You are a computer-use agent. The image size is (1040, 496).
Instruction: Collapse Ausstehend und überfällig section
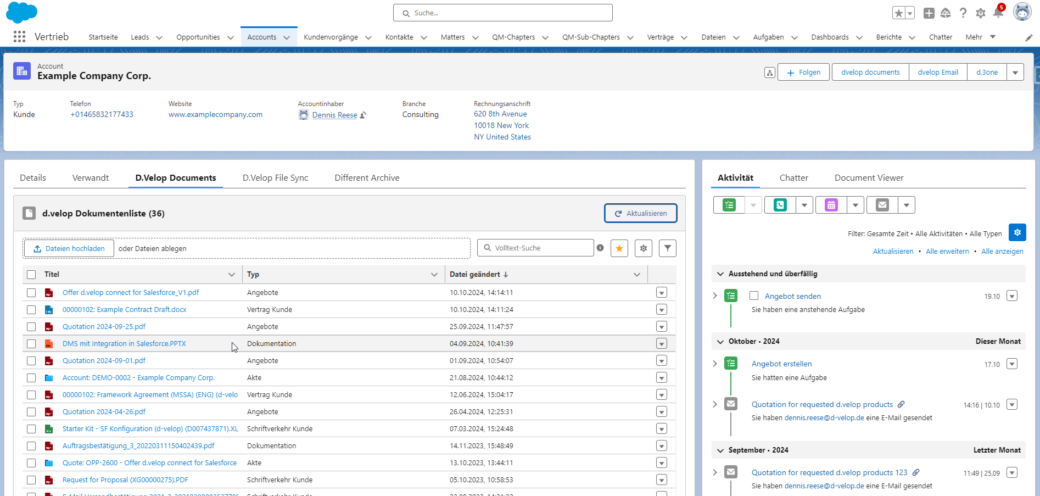720,274
